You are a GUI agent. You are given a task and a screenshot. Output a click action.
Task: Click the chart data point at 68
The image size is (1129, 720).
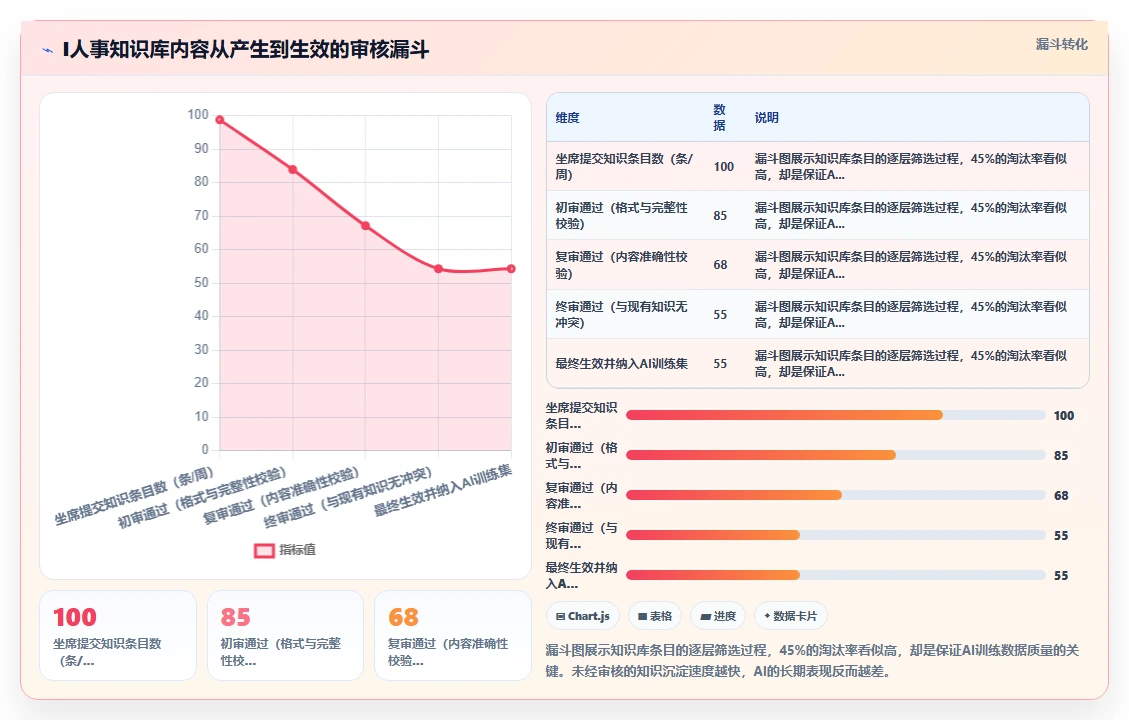coord(366,226)
